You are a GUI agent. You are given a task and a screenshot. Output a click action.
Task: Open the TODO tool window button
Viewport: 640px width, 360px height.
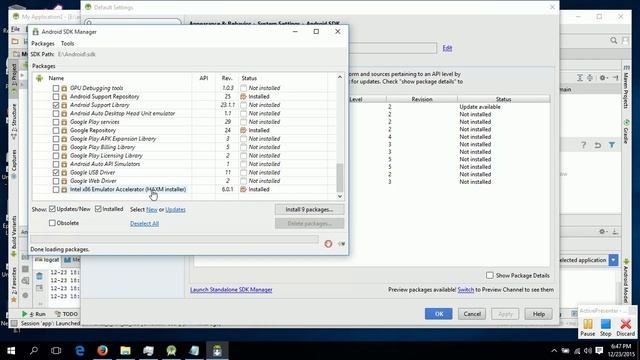pyautogui.click(x=66, y=314)
